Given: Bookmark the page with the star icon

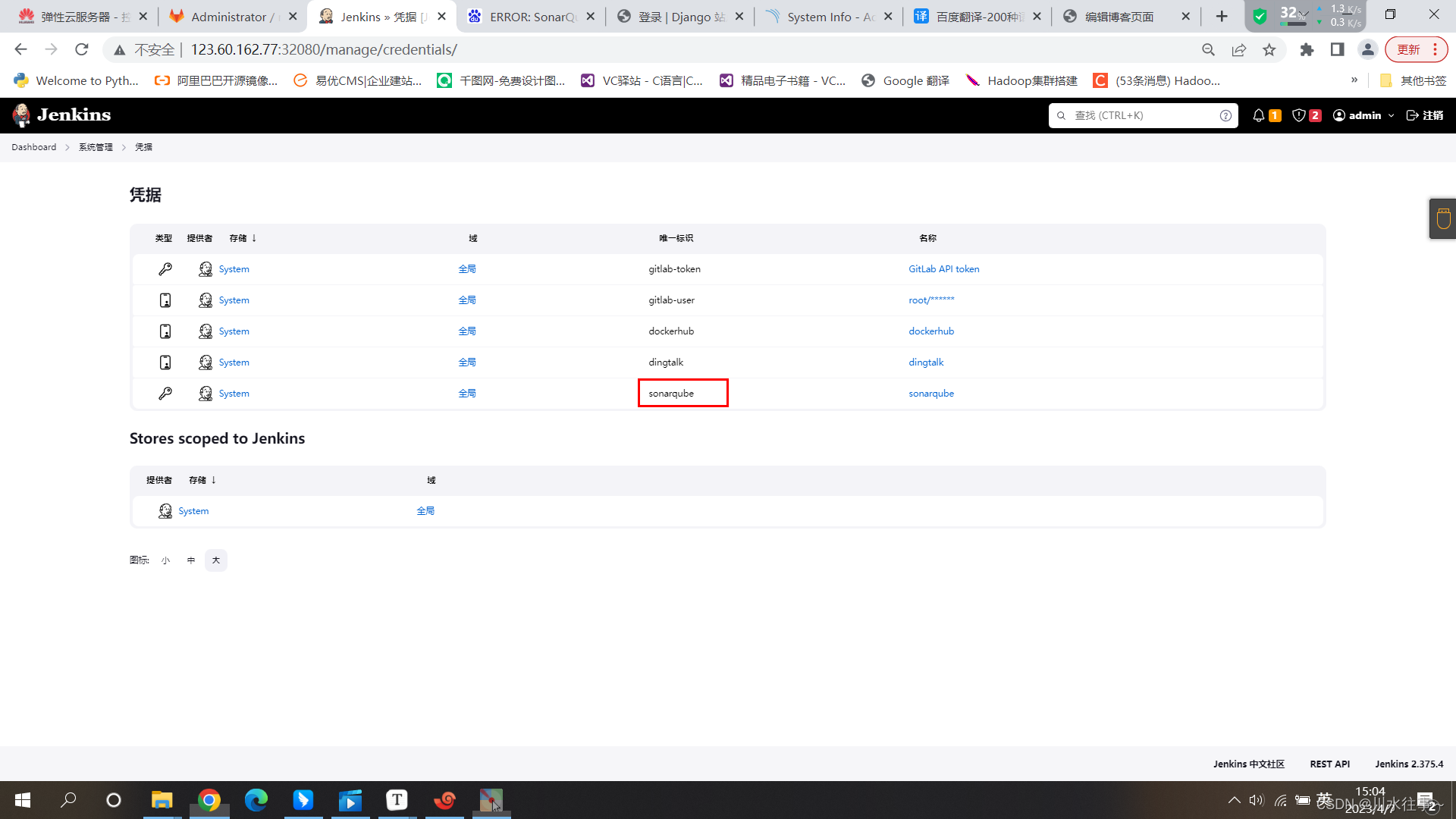Looking at the screenshot, I should point(1269,50).
